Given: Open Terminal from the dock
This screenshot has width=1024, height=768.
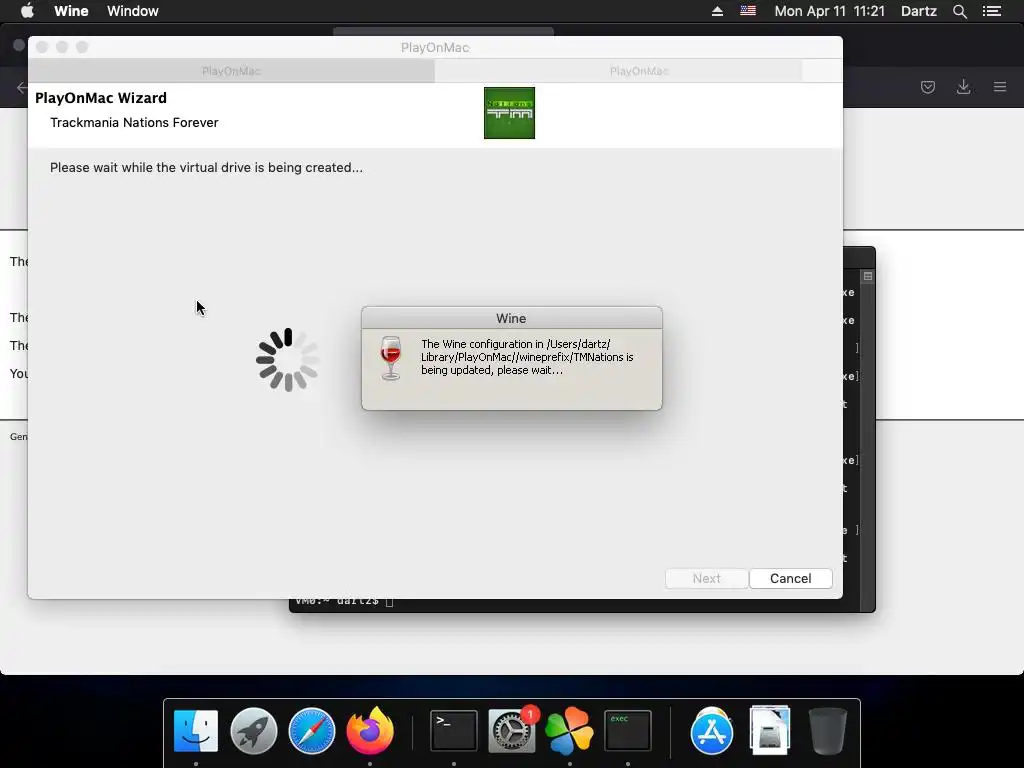Looking at the screenshot, I should pos(453,731).
